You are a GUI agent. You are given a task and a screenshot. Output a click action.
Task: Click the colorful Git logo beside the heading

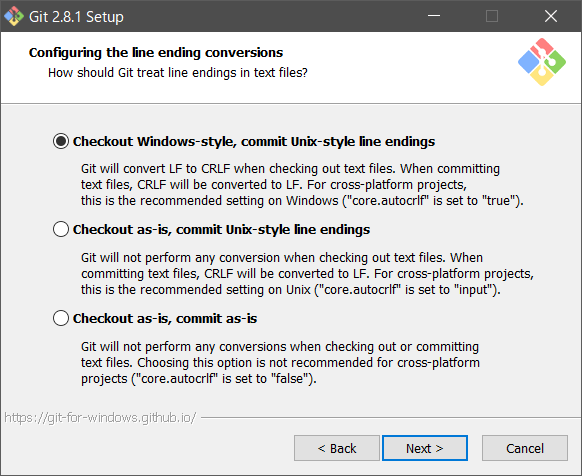pyautogui.click(x=542, y=62)
